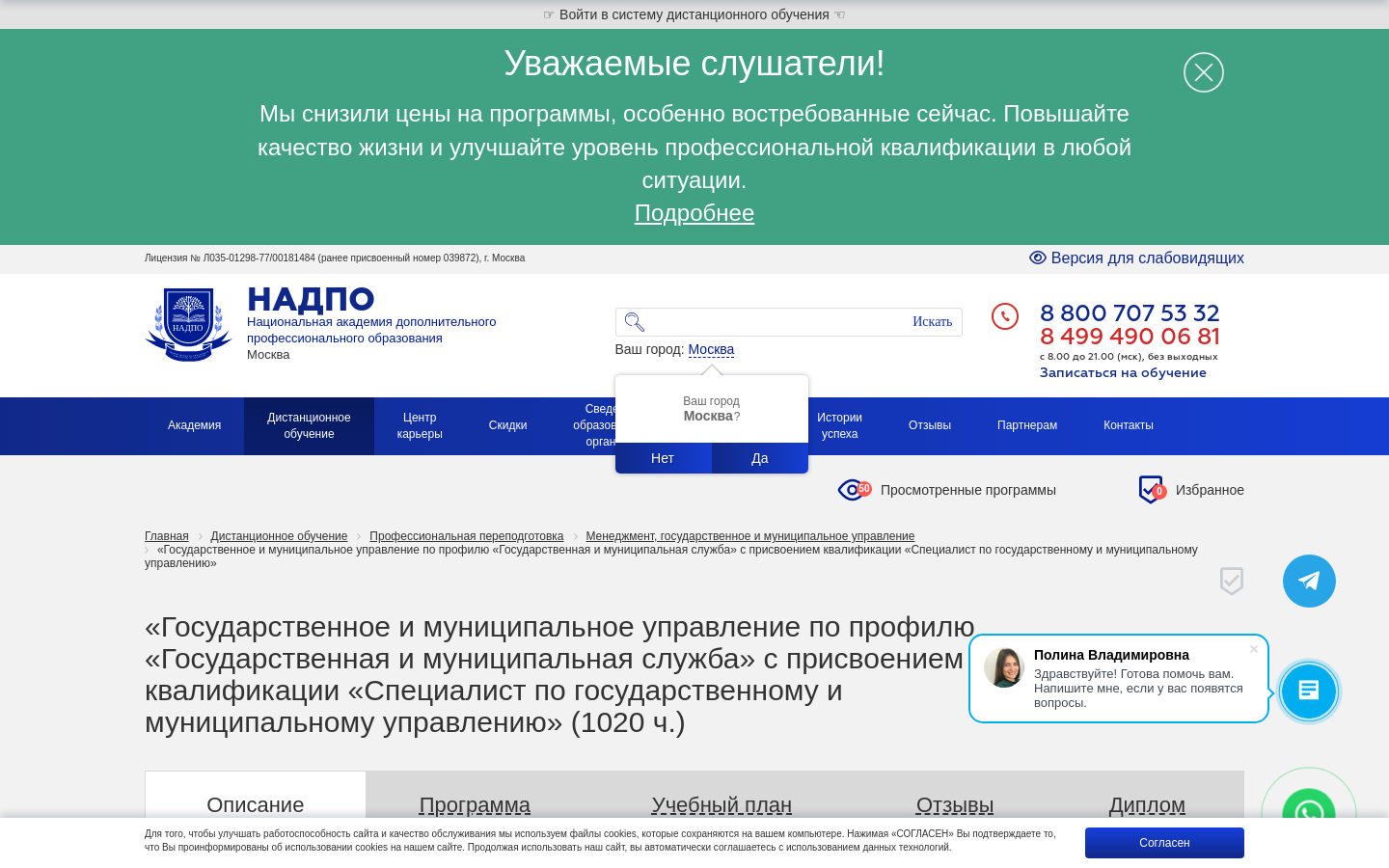Add program to favorites checkmark icon

(1232, 581)
